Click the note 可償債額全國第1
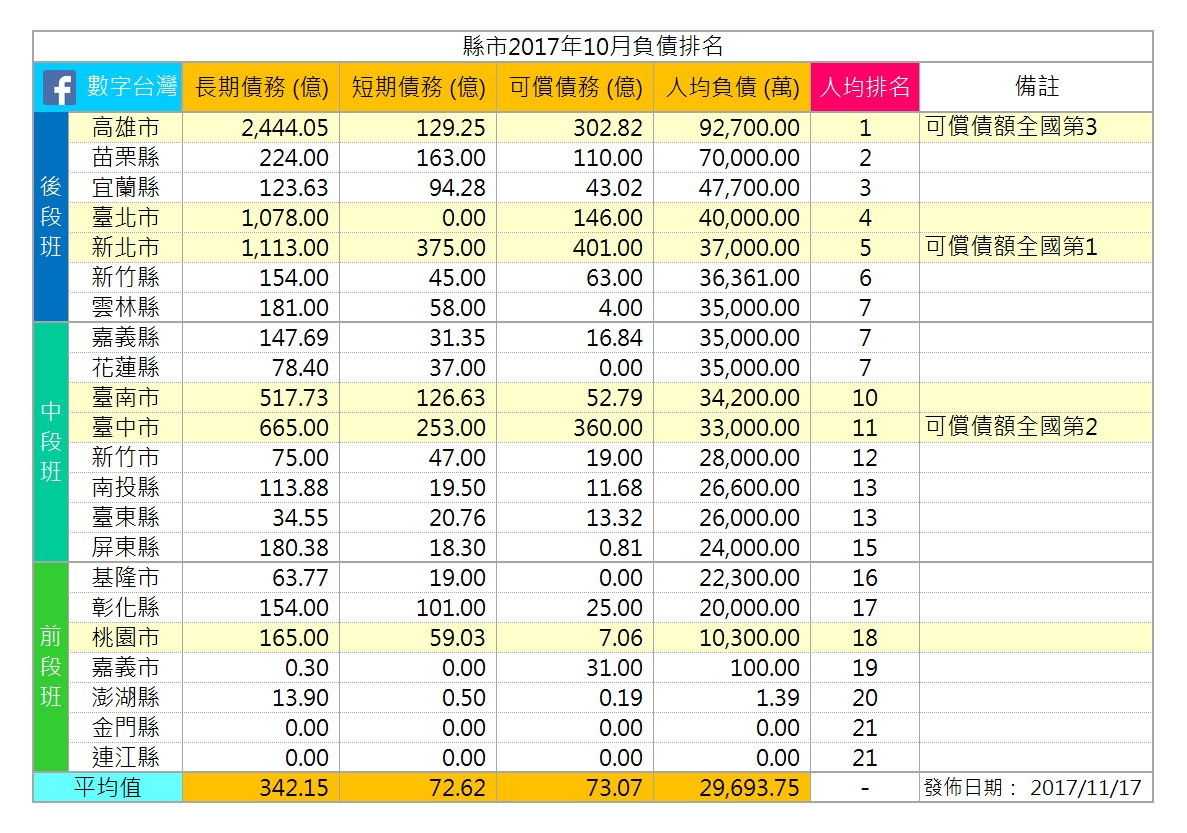This screenshot has height=833, width=1187. click(x=1011, y=247)
